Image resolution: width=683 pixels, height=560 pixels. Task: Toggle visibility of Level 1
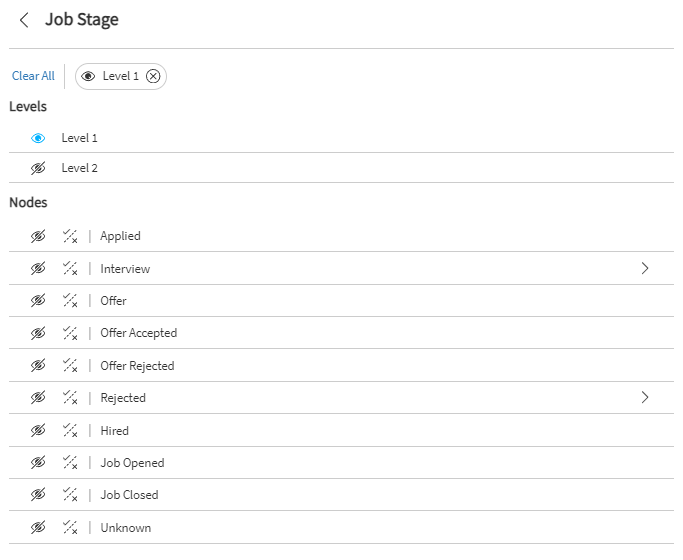tap(38, 138)
